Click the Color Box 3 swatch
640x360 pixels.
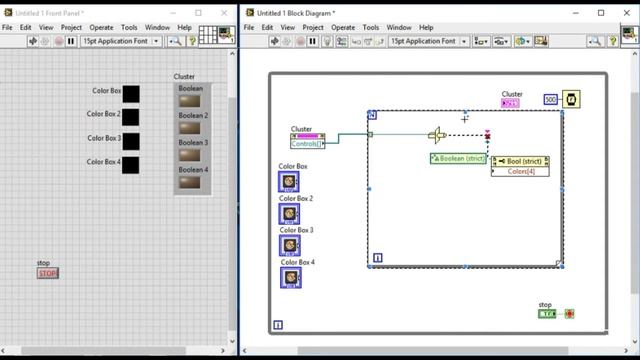[x=131, y=141]
